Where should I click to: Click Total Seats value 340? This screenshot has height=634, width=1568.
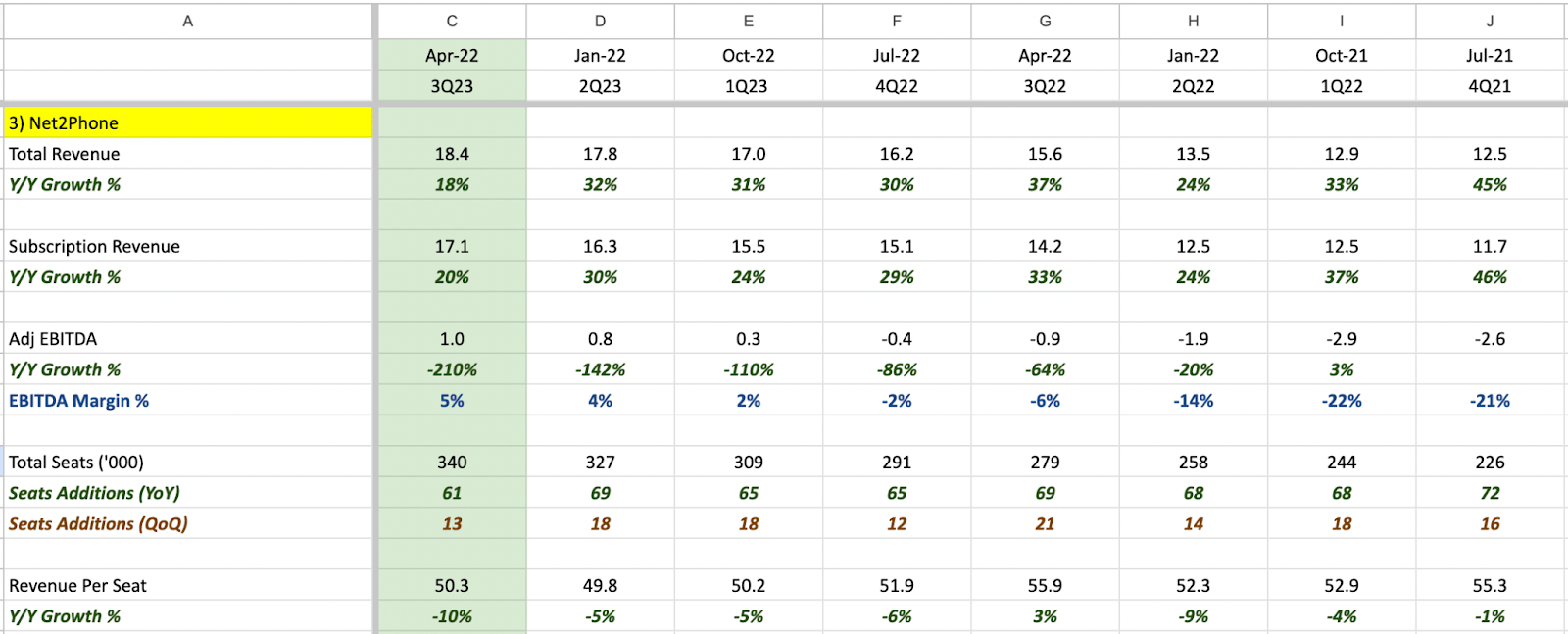[x=452, y=463]
